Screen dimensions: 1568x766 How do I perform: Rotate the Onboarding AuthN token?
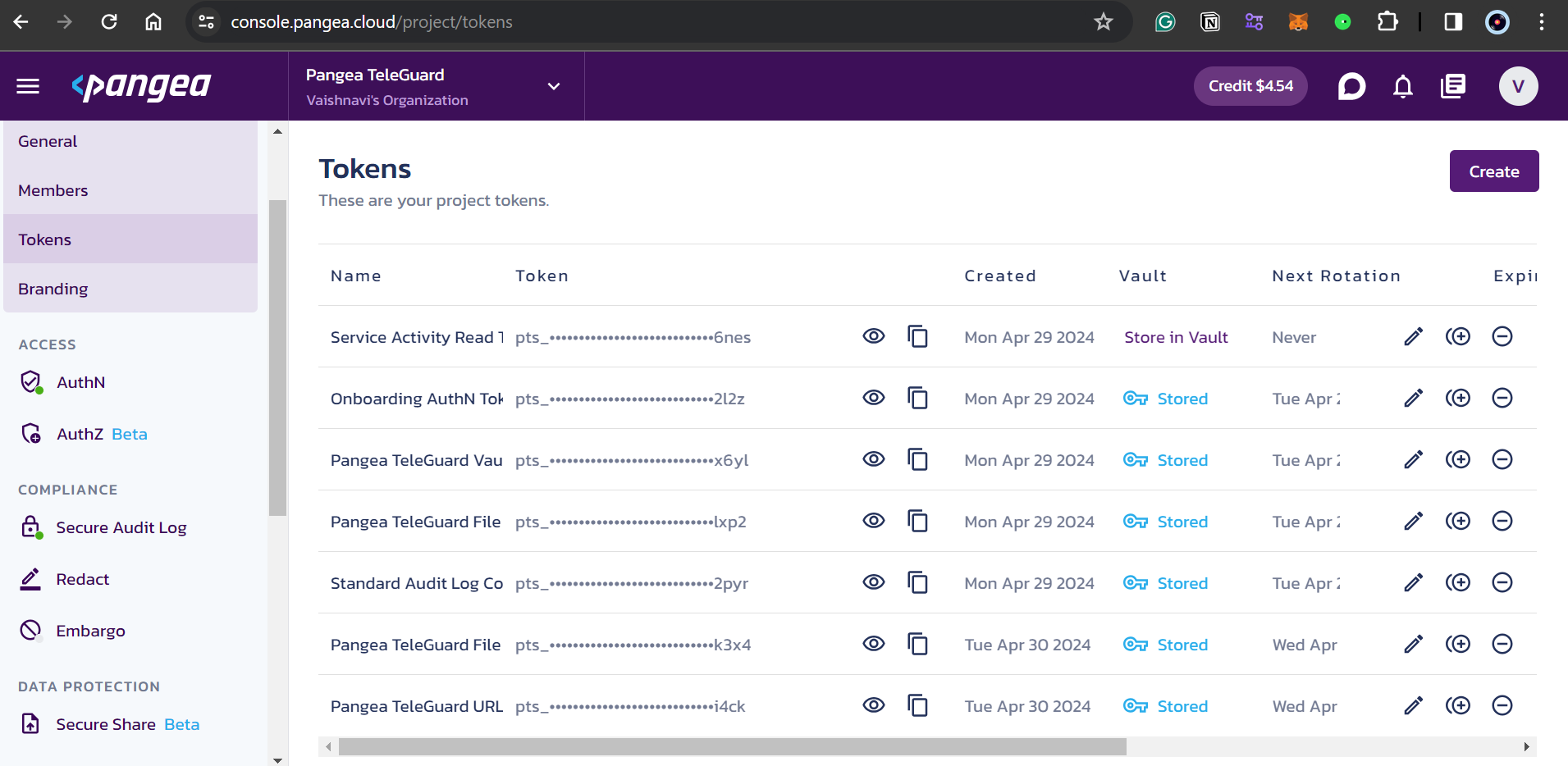click(1458, 398)
